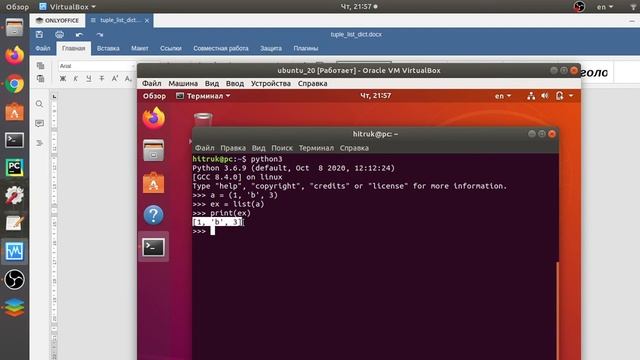The image size is (640, 360).
Task: Open the comments panel in ONLYOFFICE sidebar
Action: (x=39, y=123)
